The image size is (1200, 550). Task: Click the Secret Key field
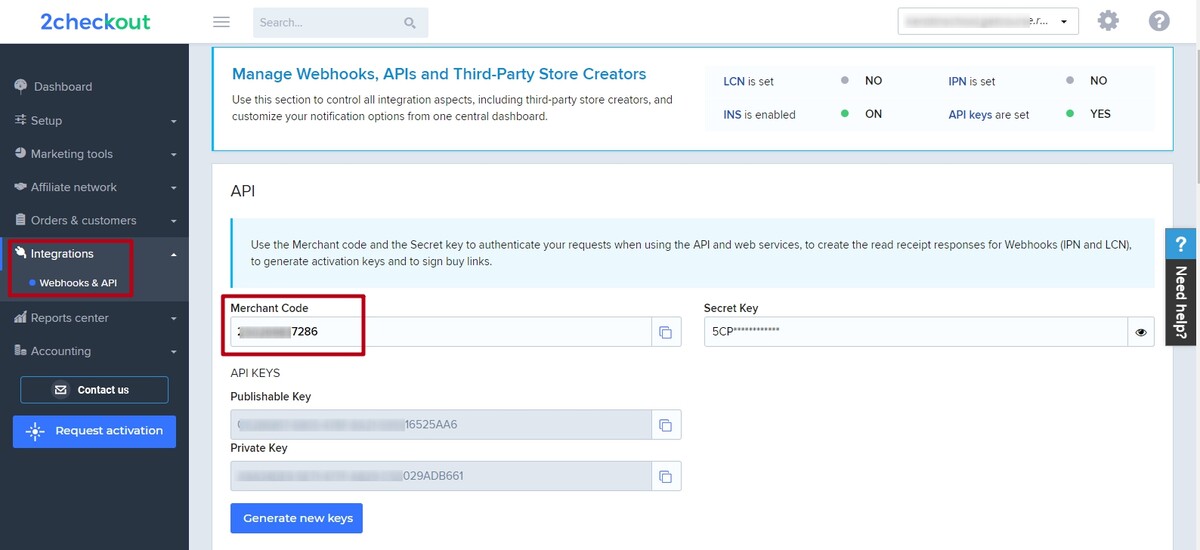(916, 332)
